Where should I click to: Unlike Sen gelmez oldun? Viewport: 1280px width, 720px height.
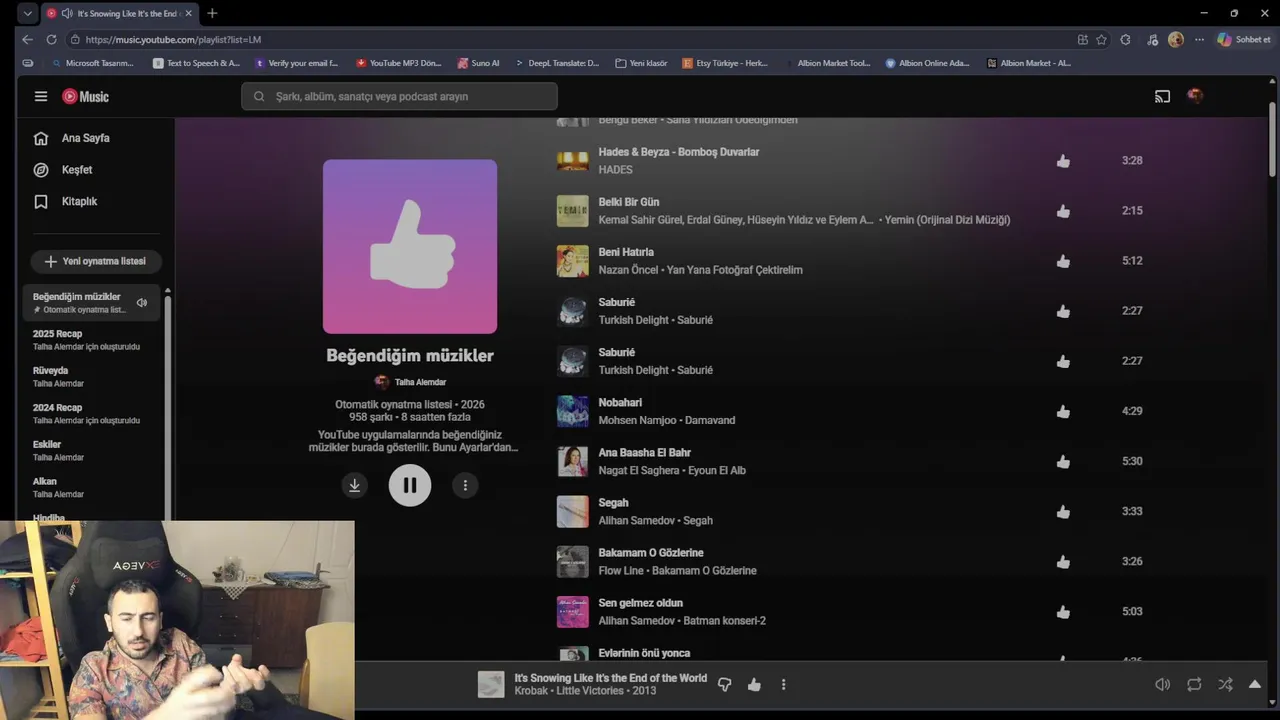coord(1063,611)
